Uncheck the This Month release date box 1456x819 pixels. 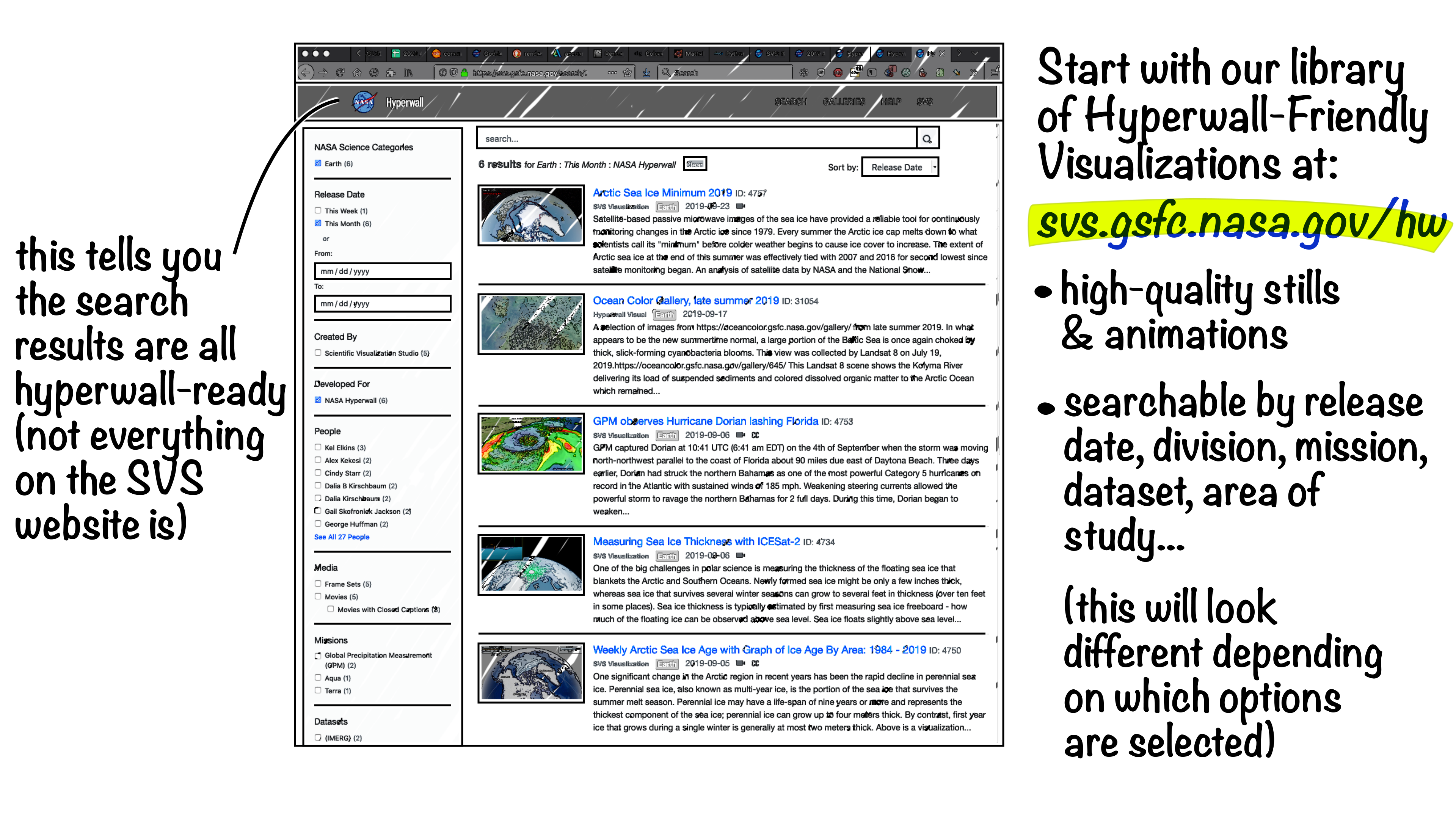coord(318,223)
